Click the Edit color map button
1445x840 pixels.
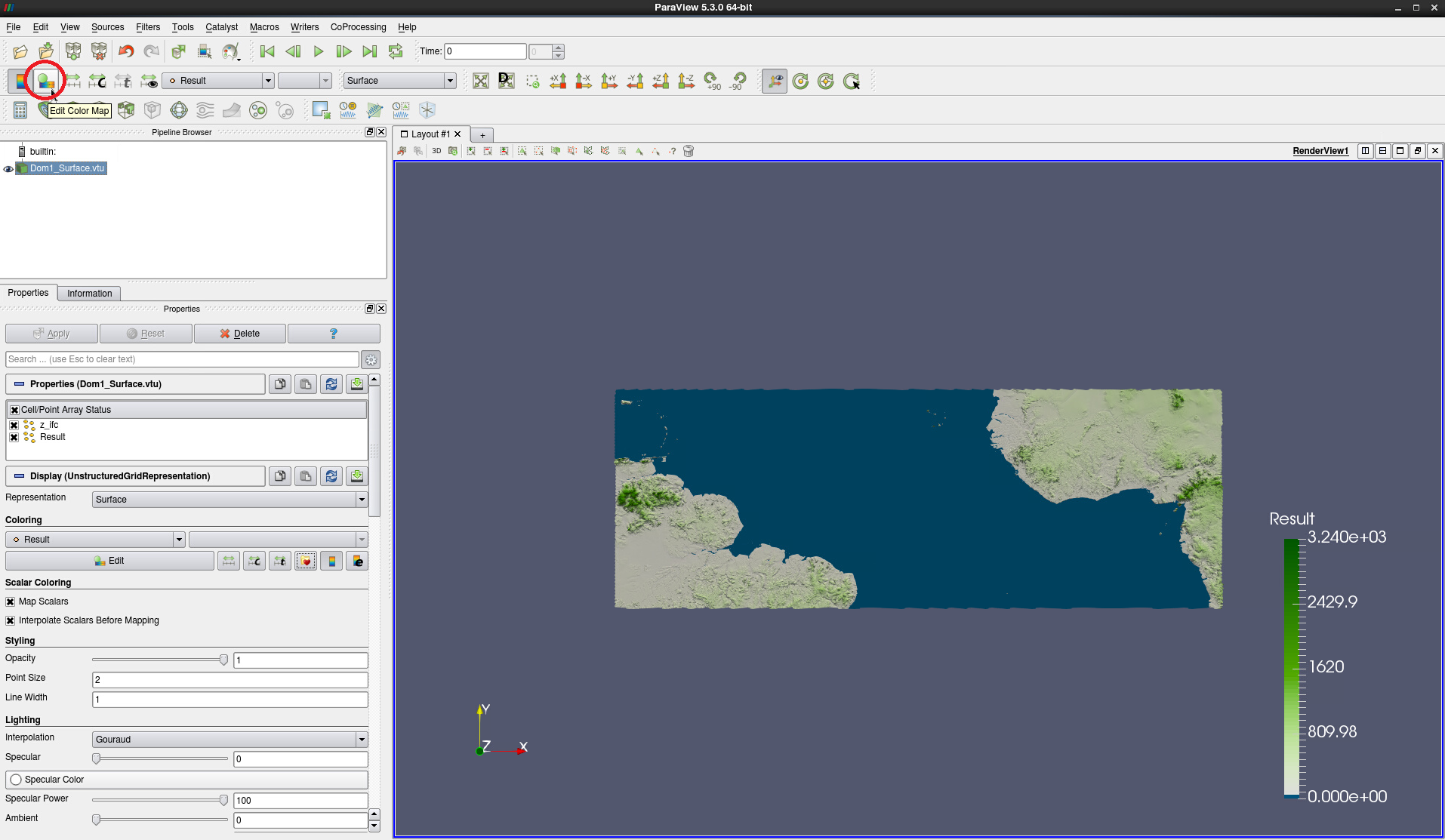(109, 561)
